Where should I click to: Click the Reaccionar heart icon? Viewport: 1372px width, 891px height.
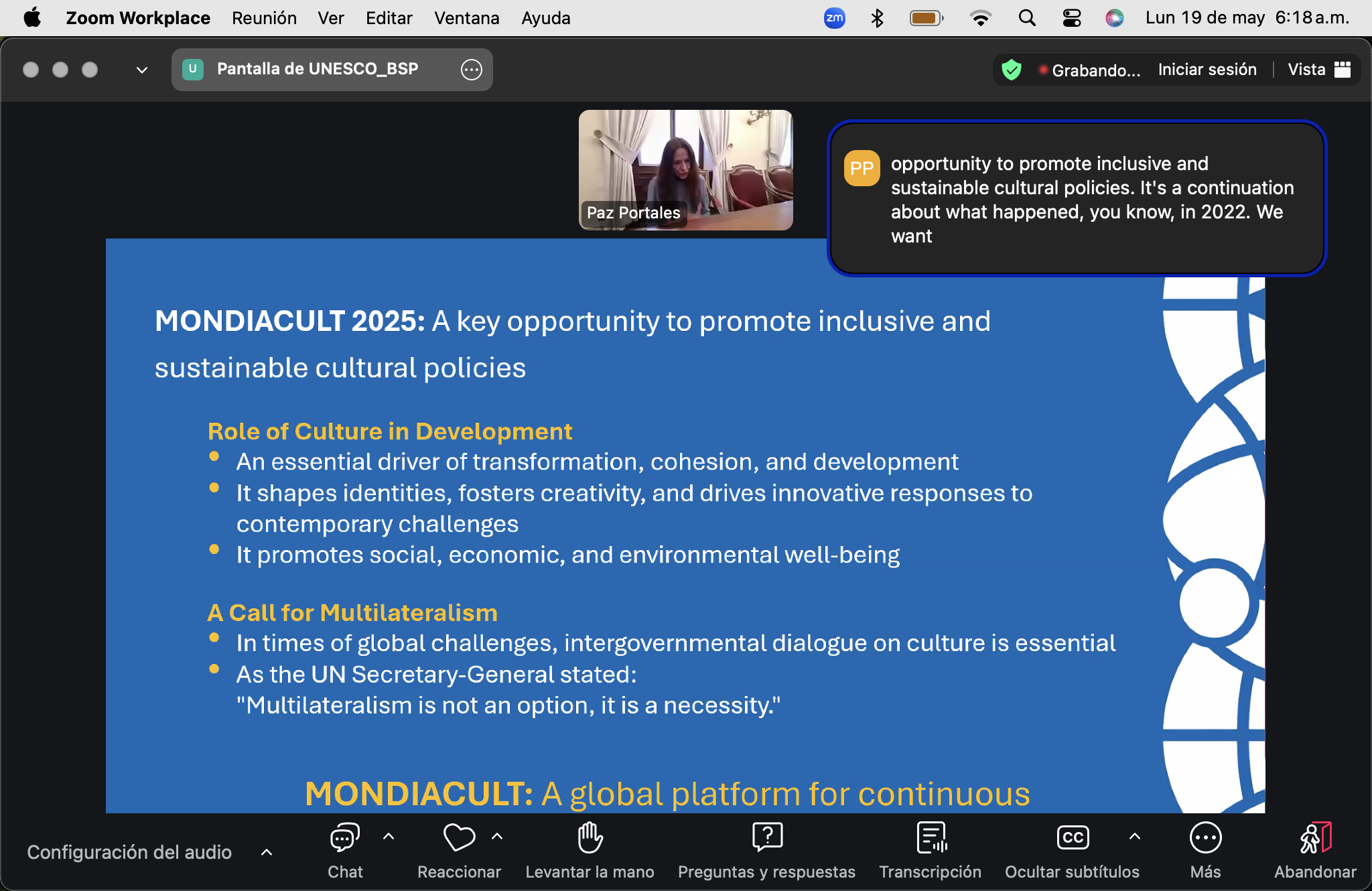coord(459,838)
